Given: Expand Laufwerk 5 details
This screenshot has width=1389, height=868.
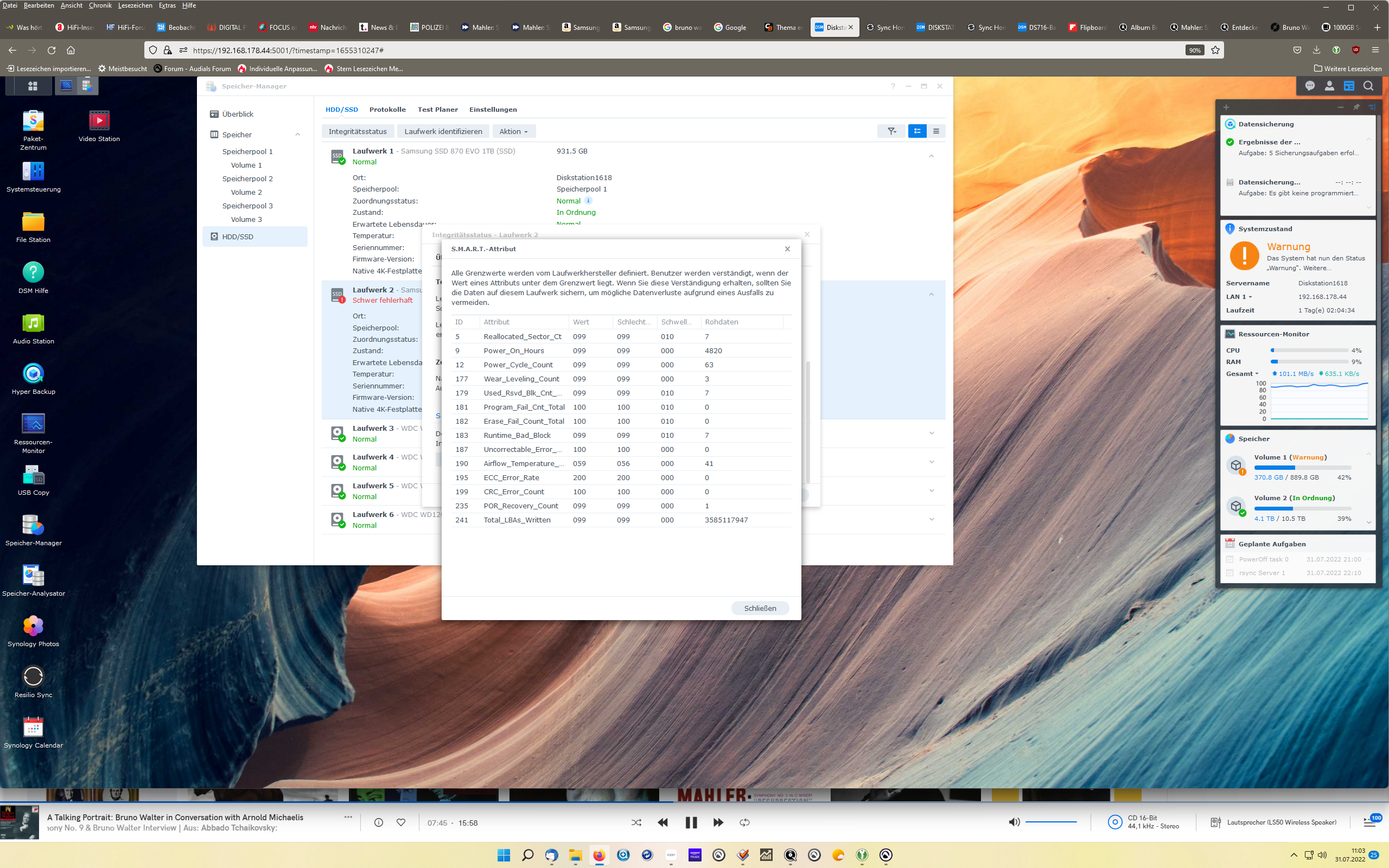Looking at the screenshot, I should [932, 491].
